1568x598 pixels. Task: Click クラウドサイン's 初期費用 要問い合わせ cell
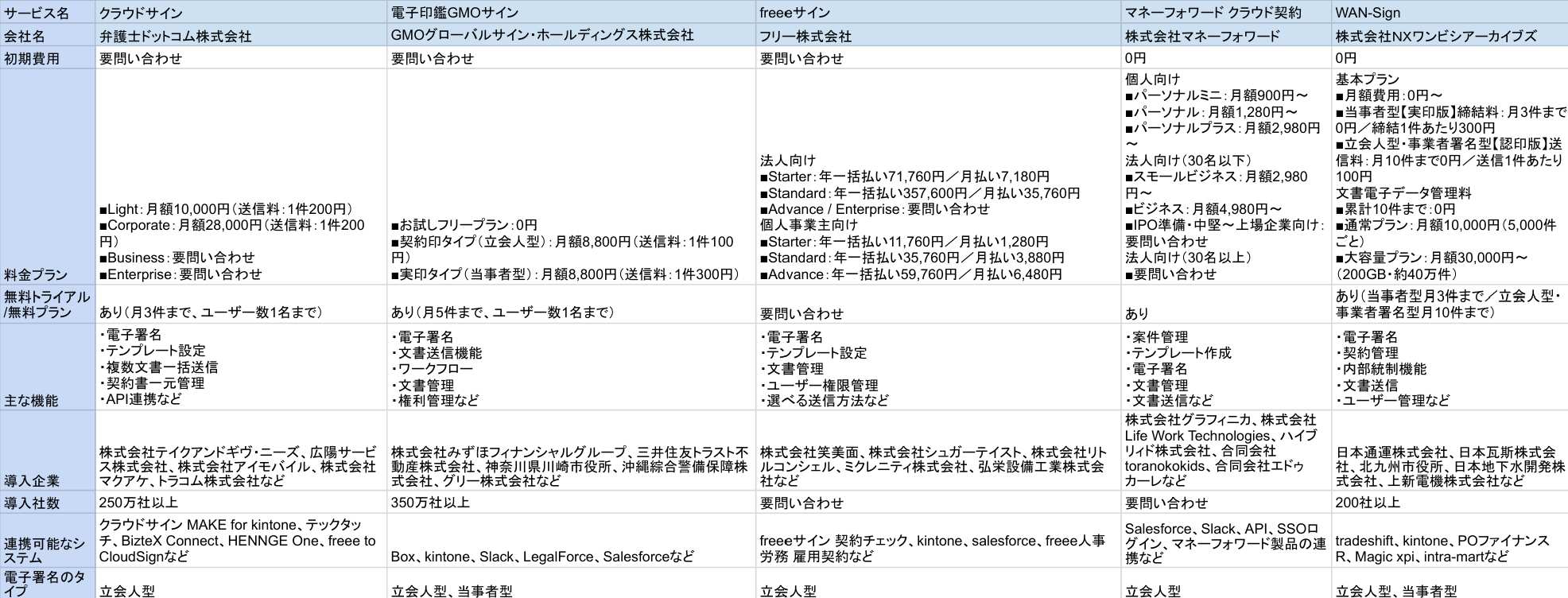(241, 57)
